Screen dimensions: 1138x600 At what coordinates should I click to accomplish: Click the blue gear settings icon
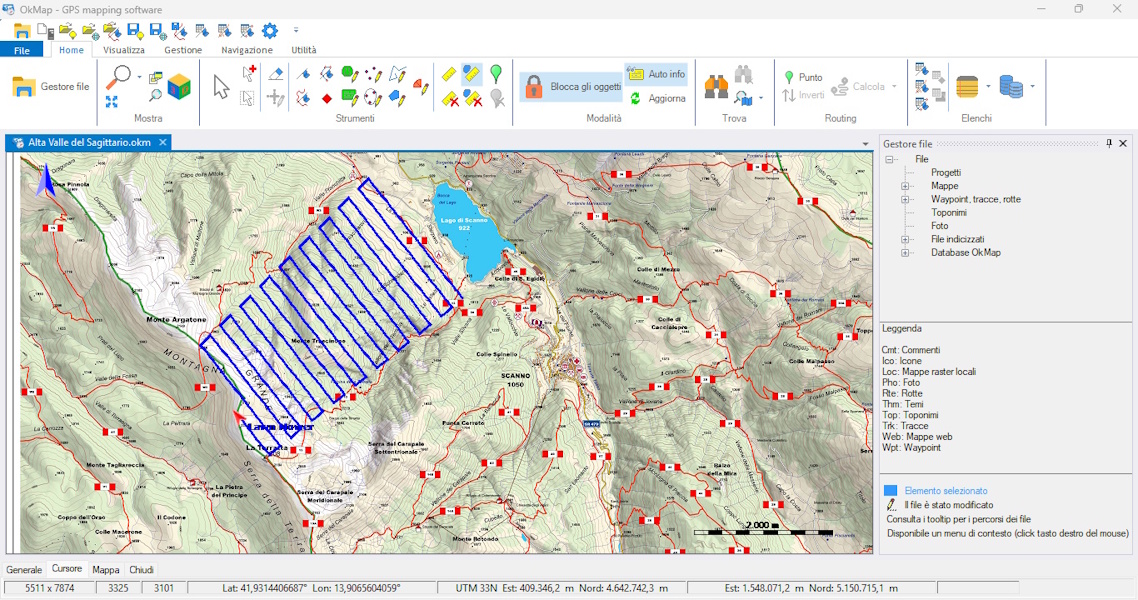pyautogui.click(x=270, y=30)
